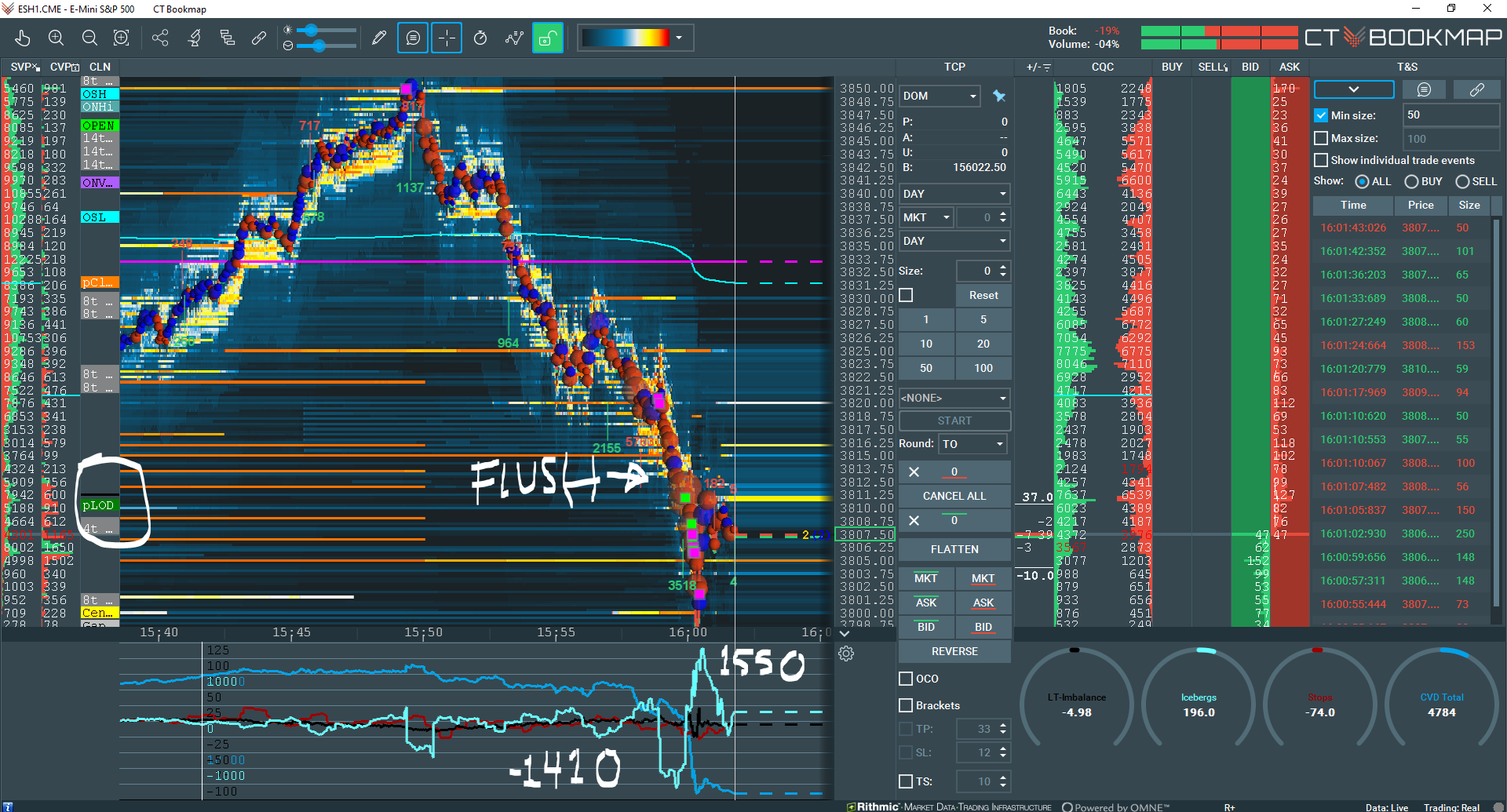The height and width of the screenshot is (812, 1507).
Task: Open the <NONE> strategy dropdown
Action: [954, 398]
